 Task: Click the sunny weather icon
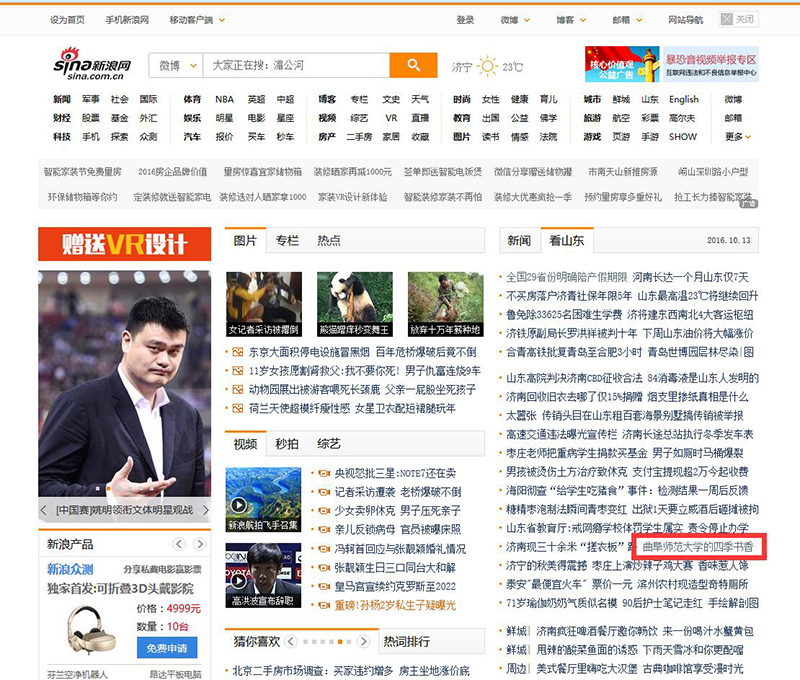(487, 66)
